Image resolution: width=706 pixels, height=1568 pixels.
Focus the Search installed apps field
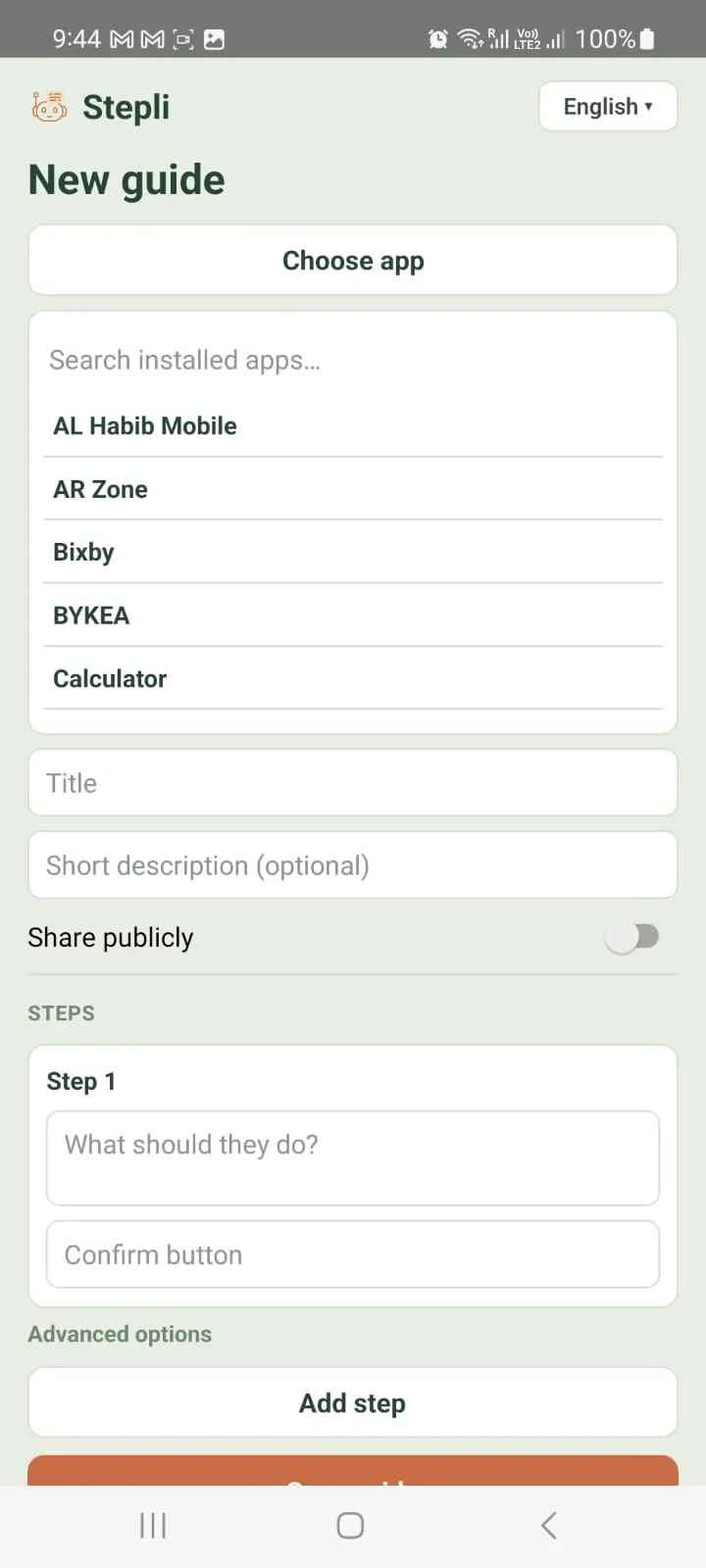coord(353,361)
